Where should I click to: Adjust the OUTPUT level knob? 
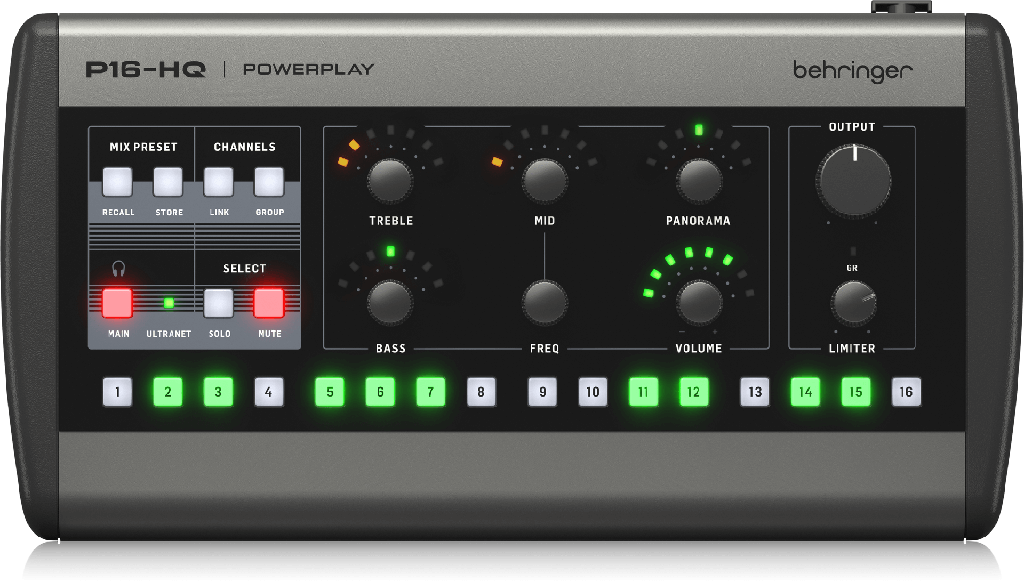855,180
